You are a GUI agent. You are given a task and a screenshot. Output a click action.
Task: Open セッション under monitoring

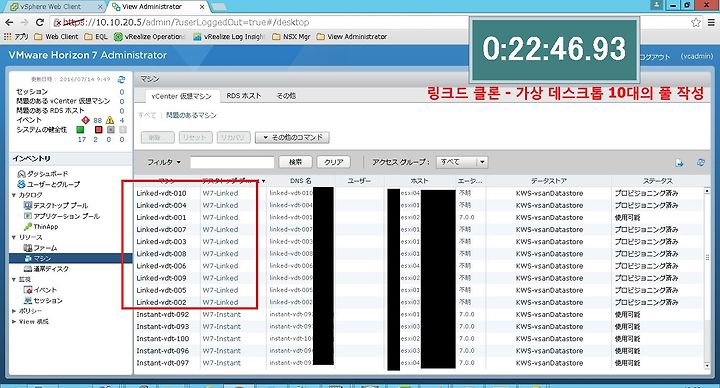pos(43,300)
